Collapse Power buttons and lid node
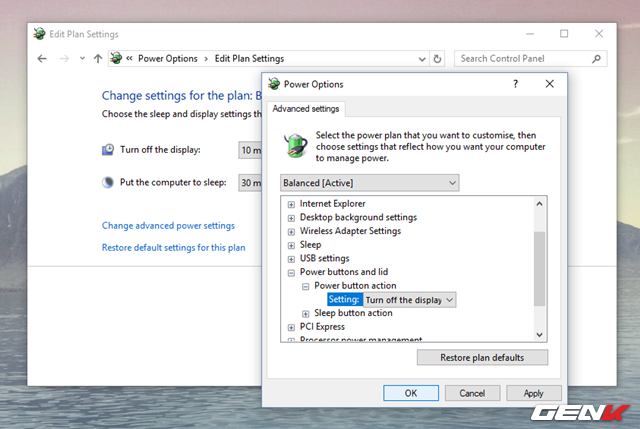The height and width of the screenshot is (429, 640). coord(291,273)
